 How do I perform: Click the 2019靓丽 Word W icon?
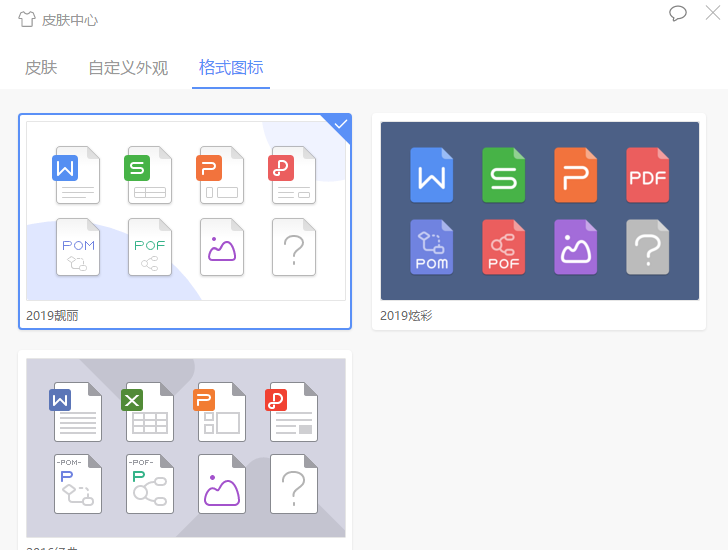pos(76,175)
